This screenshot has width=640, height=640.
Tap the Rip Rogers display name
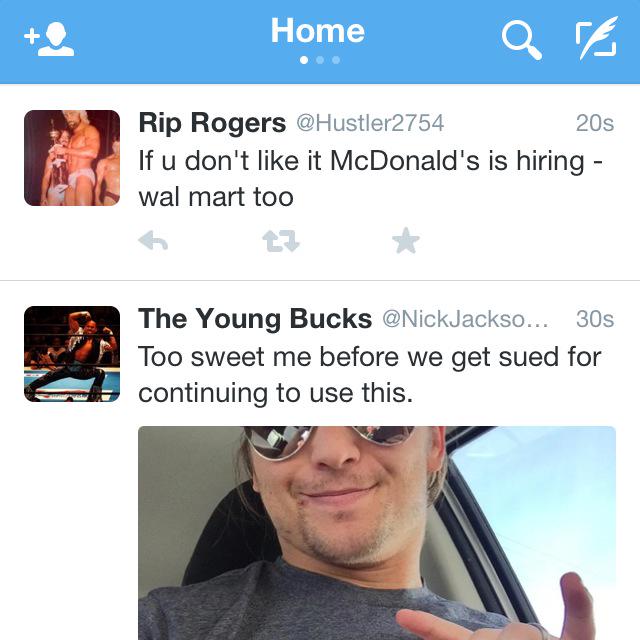point(211,123)
